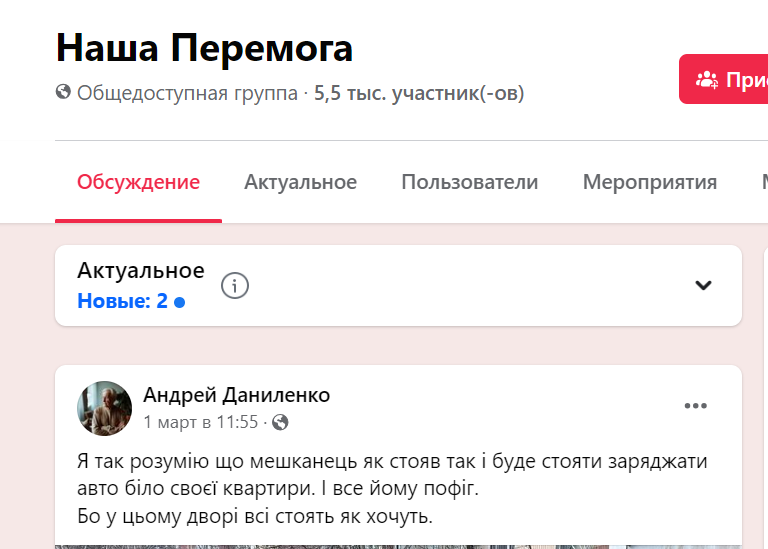
Task: Click the Общедоступная группа label
Action: (x=187, y=94)
